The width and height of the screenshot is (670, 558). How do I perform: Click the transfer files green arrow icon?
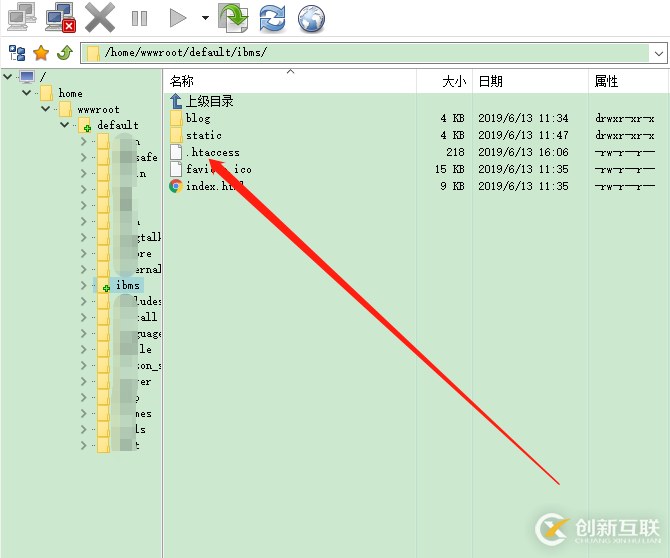point(233,18)
